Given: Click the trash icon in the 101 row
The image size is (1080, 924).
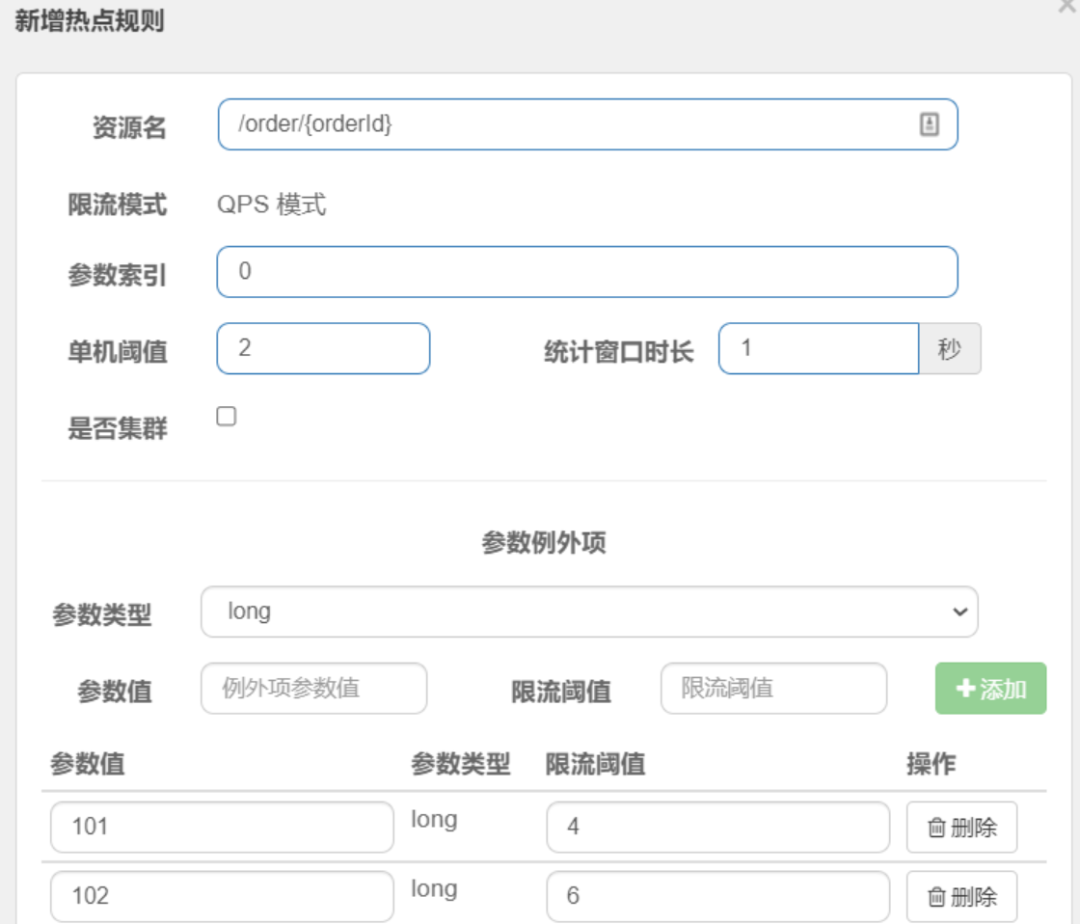Looking at the screenshot, I should coord(936,827).
